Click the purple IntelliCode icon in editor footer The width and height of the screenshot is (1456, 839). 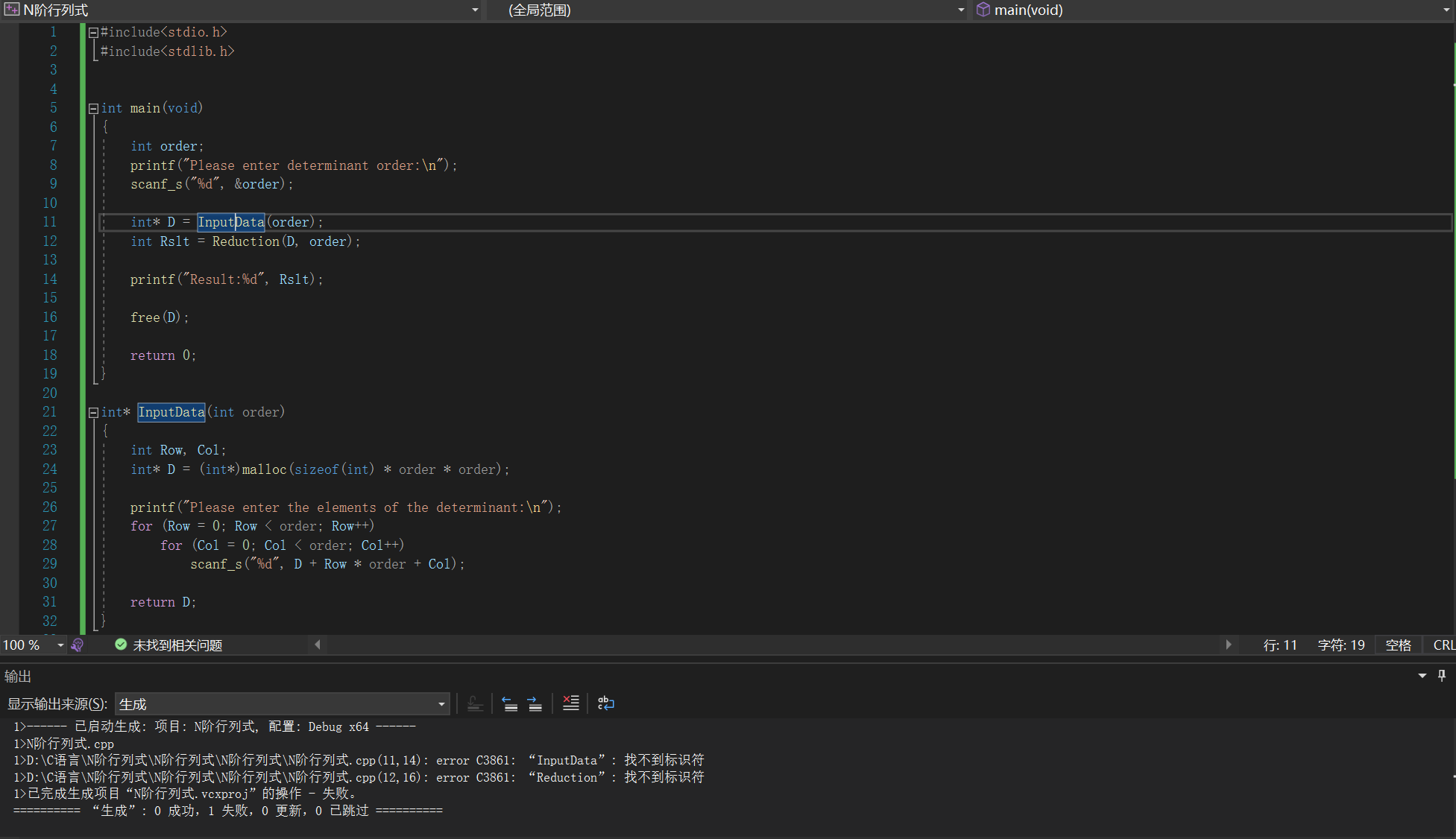tap(78, 645)
